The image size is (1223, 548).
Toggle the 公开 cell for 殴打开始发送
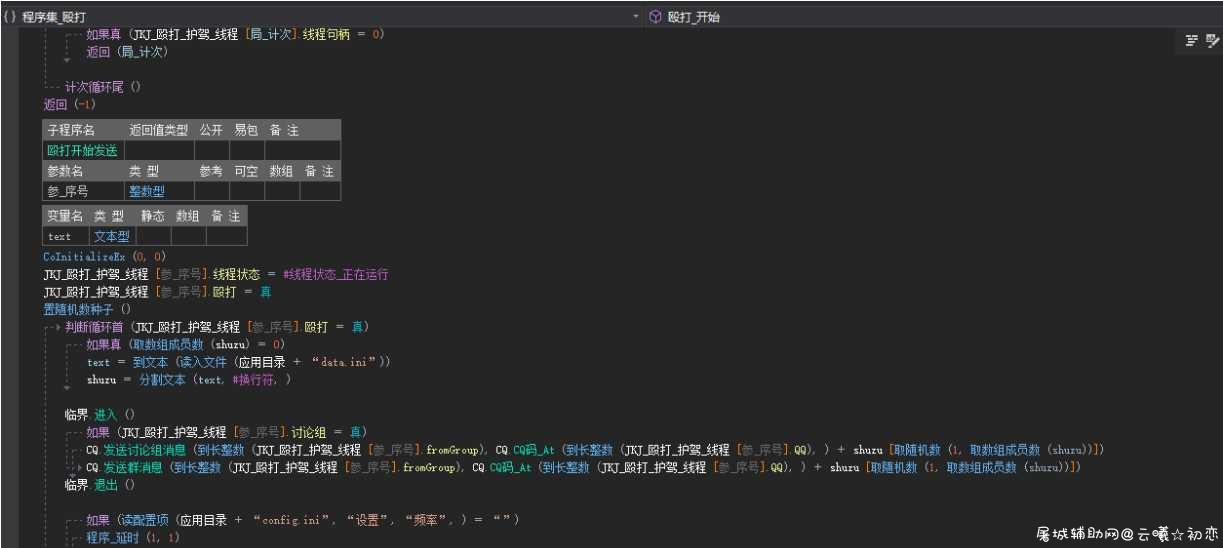click(211, 151)
